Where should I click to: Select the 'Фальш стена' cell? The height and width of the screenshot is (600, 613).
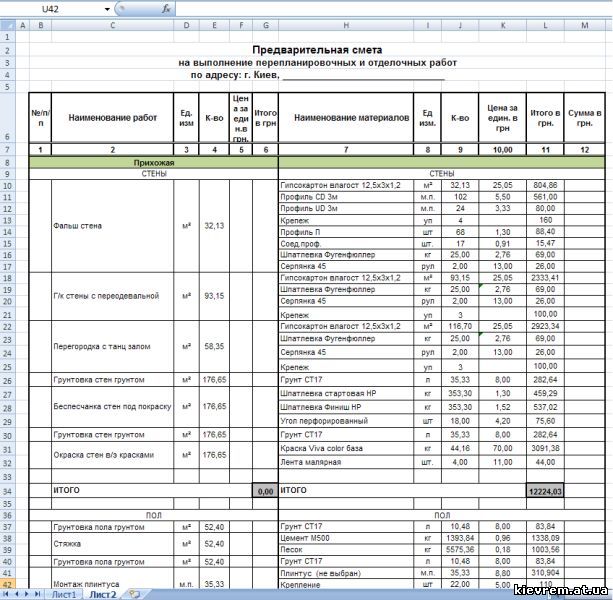click(113, 226)
